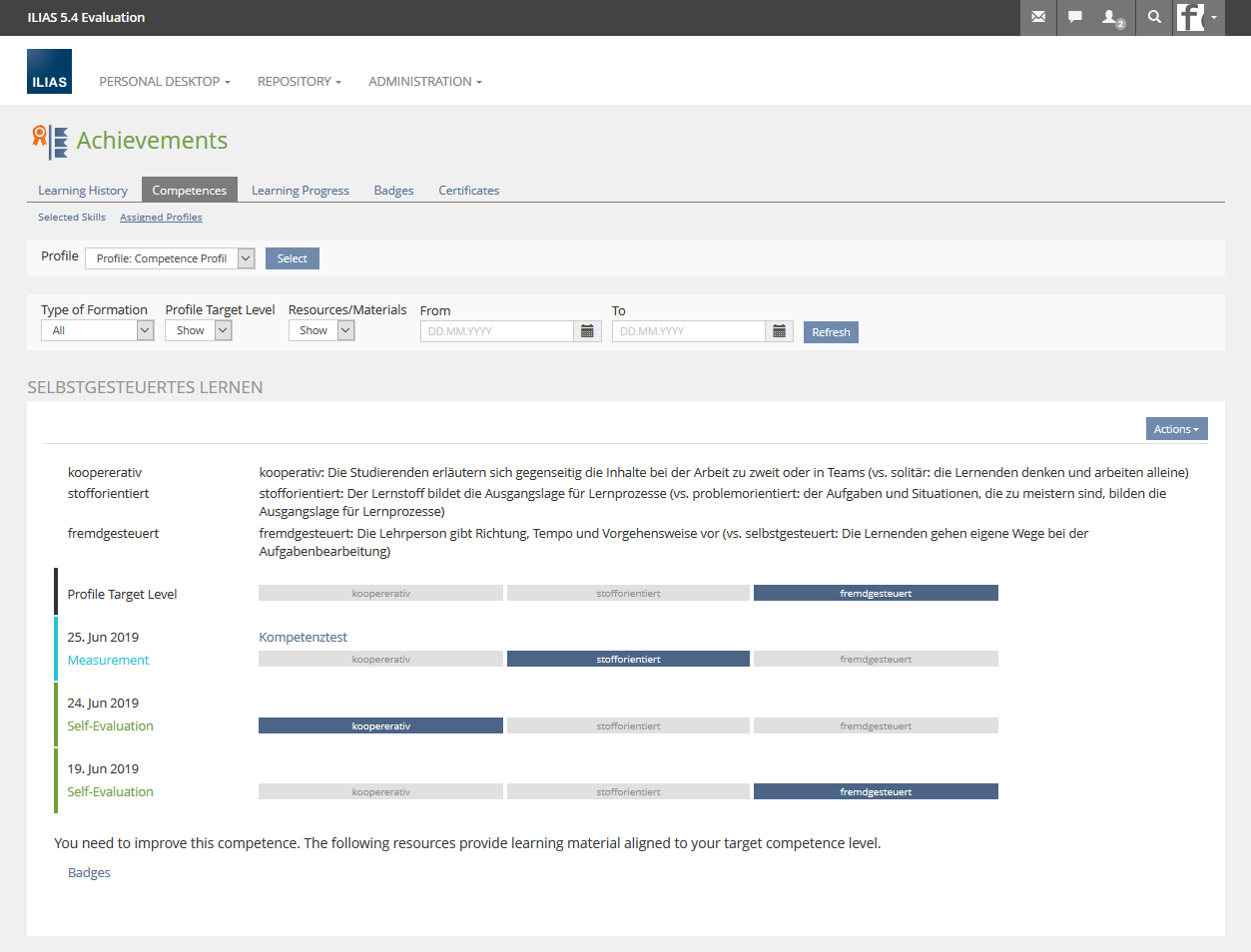Click the ILIAS logo
Image resolution: width=1251 pixels, height=952 pixels.
click(49, 72)
